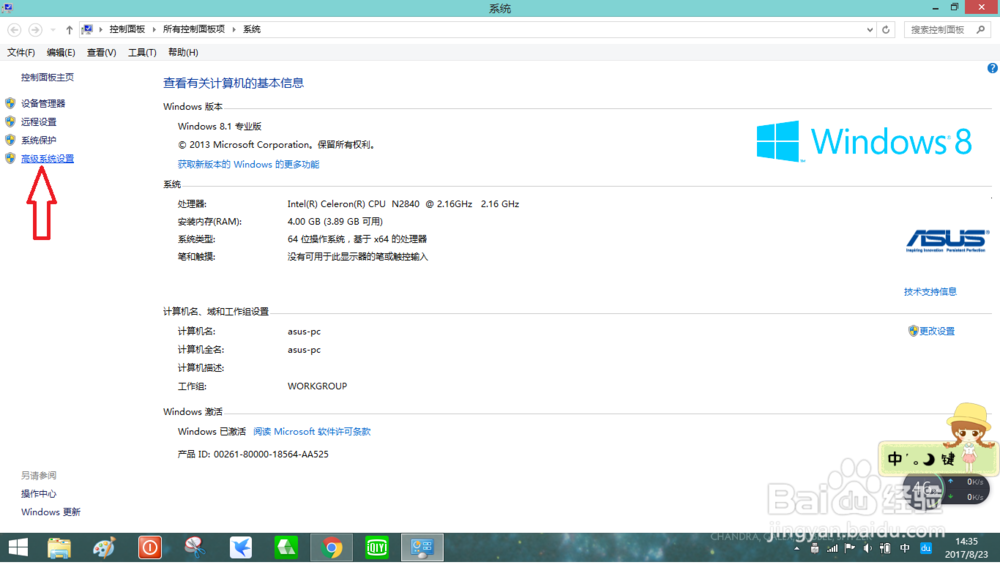Image resolution: width=1000 pixels, height=565 pixels.
Task: Click shield icon beside 设备管理器
Action: coord(10,103)
